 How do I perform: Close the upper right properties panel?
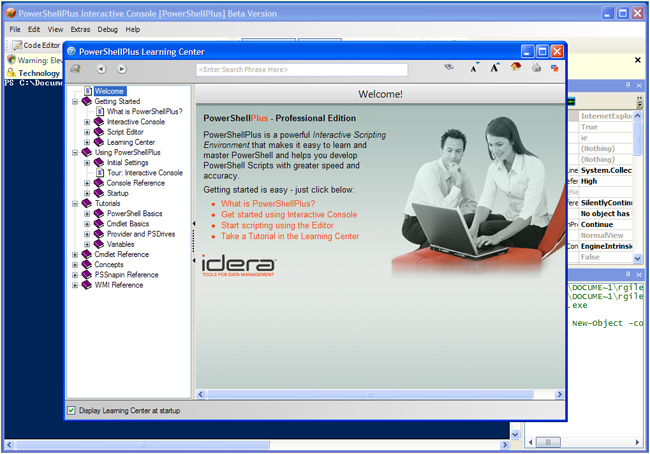point(639,85)
